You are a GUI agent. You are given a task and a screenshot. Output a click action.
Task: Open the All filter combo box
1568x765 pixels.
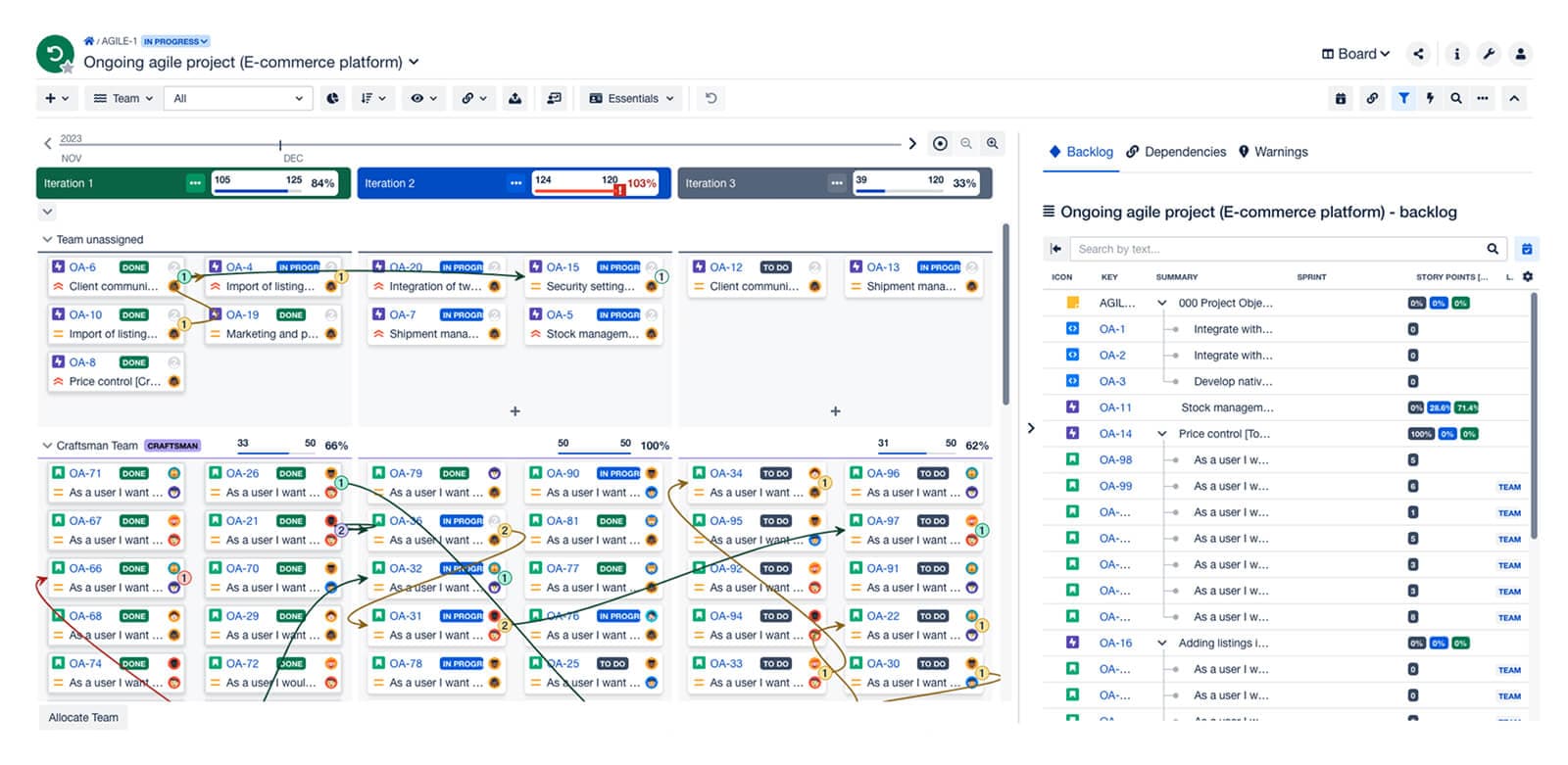(238, 98)
